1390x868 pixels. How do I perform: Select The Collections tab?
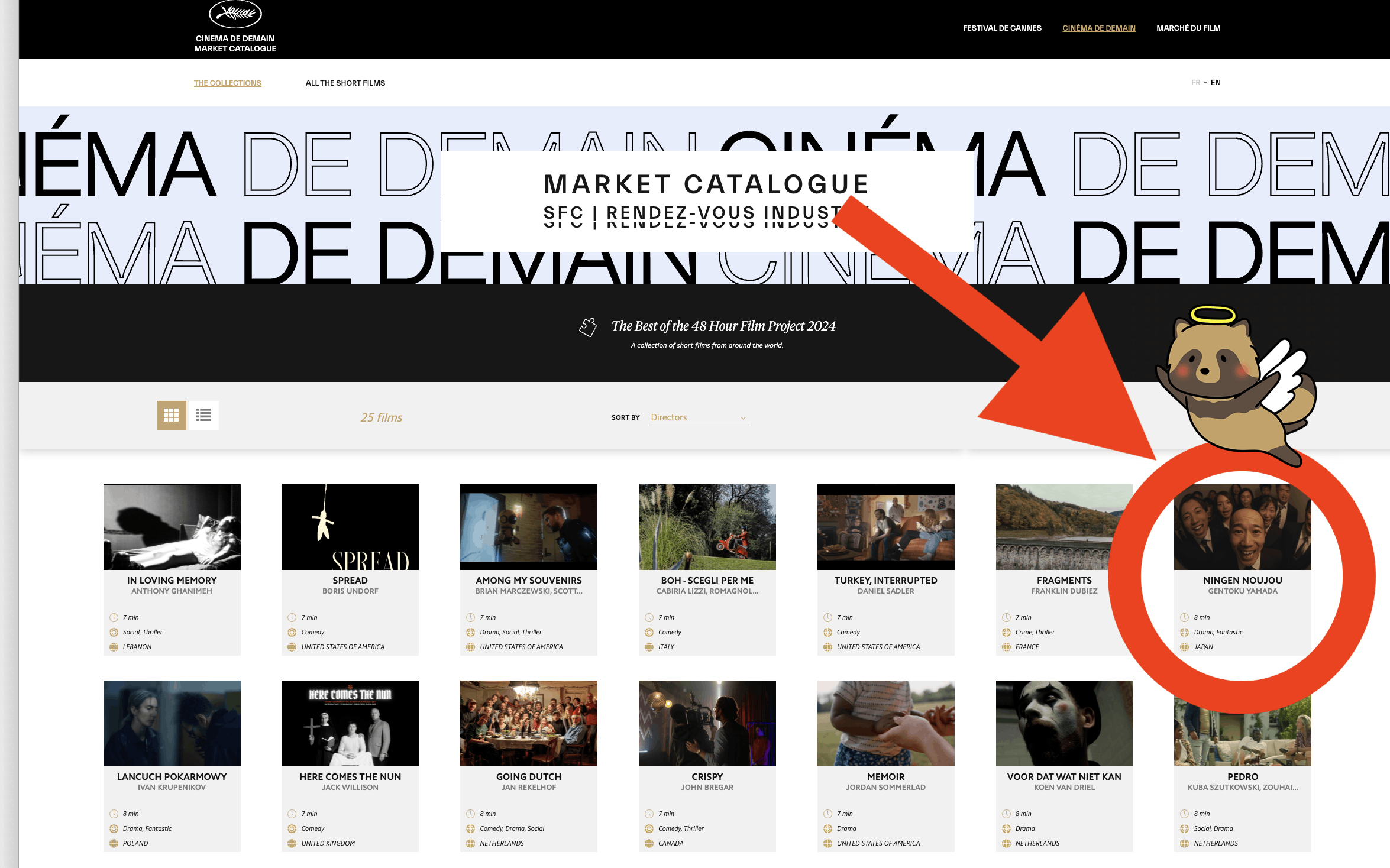[227, 83]
